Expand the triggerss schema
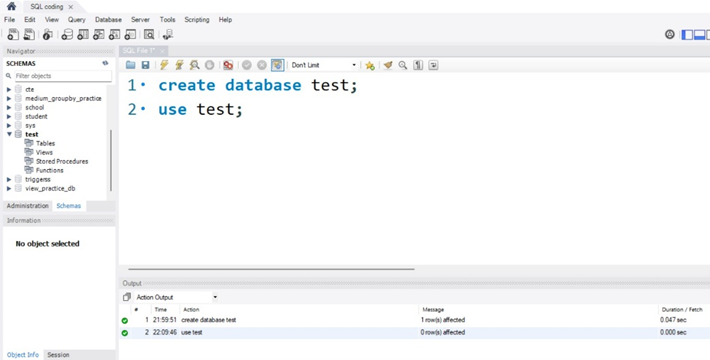The image size is (710, 360). click(9, 179)
